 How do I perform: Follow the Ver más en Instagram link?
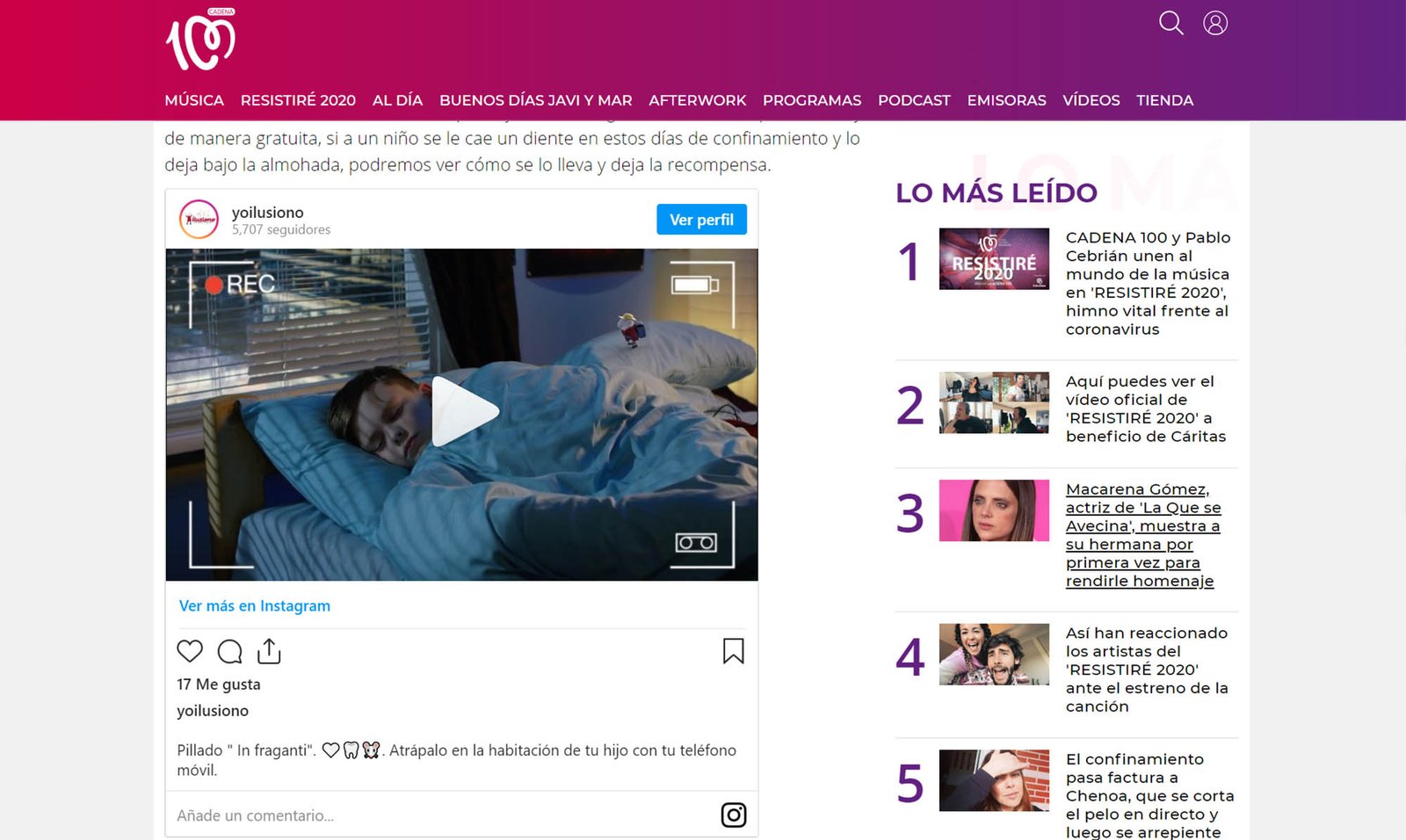click(255, 605)
